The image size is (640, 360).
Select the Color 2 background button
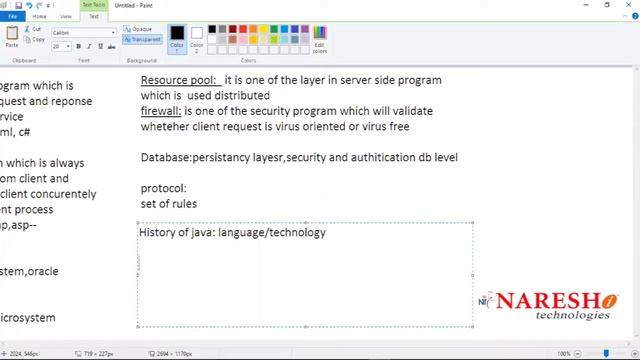click(x=197, y=39)
